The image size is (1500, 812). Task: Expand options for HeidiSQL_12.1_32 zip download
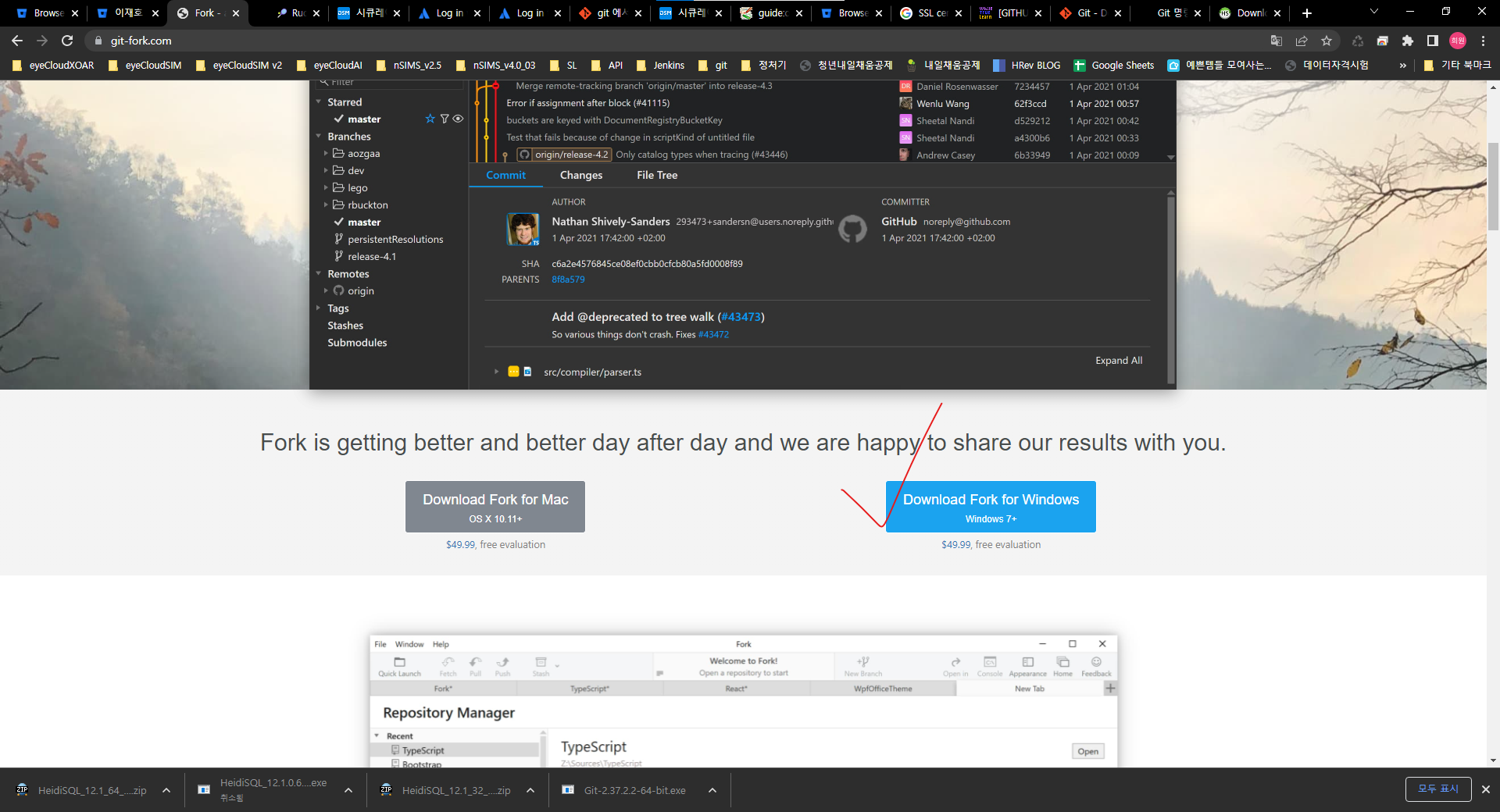(530, 790)
